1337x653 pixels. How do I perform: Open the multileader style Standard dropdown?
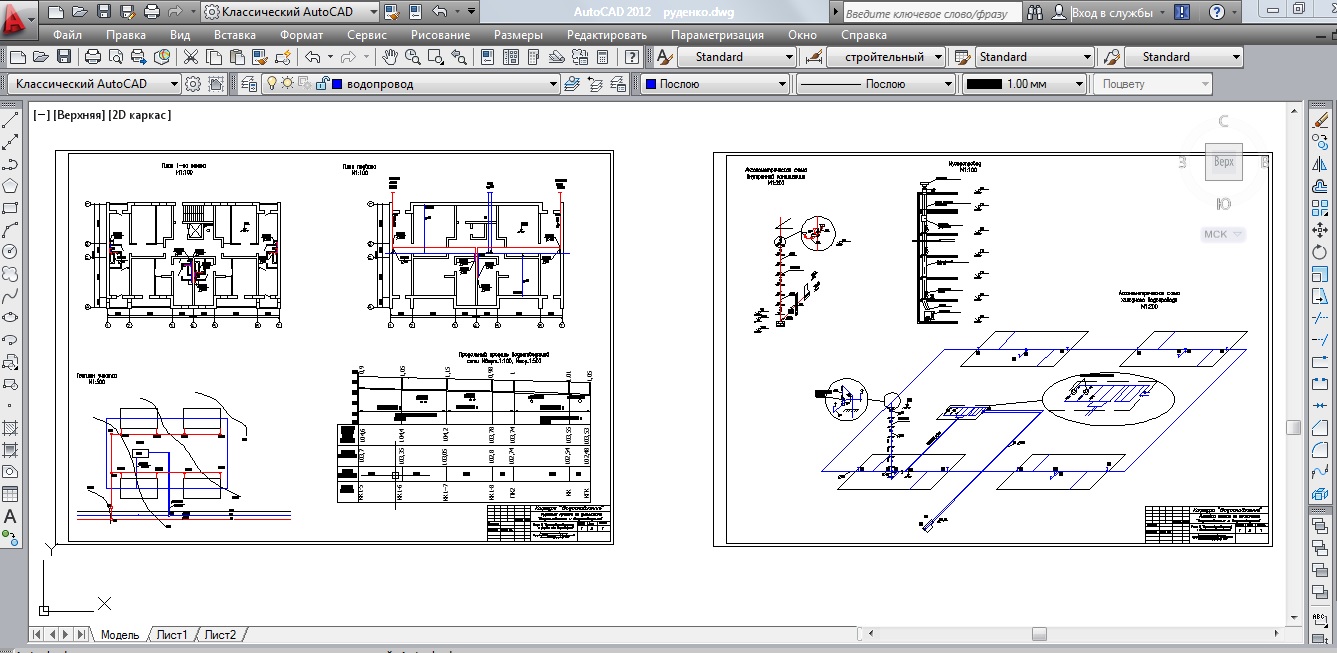click(1183, 57)
